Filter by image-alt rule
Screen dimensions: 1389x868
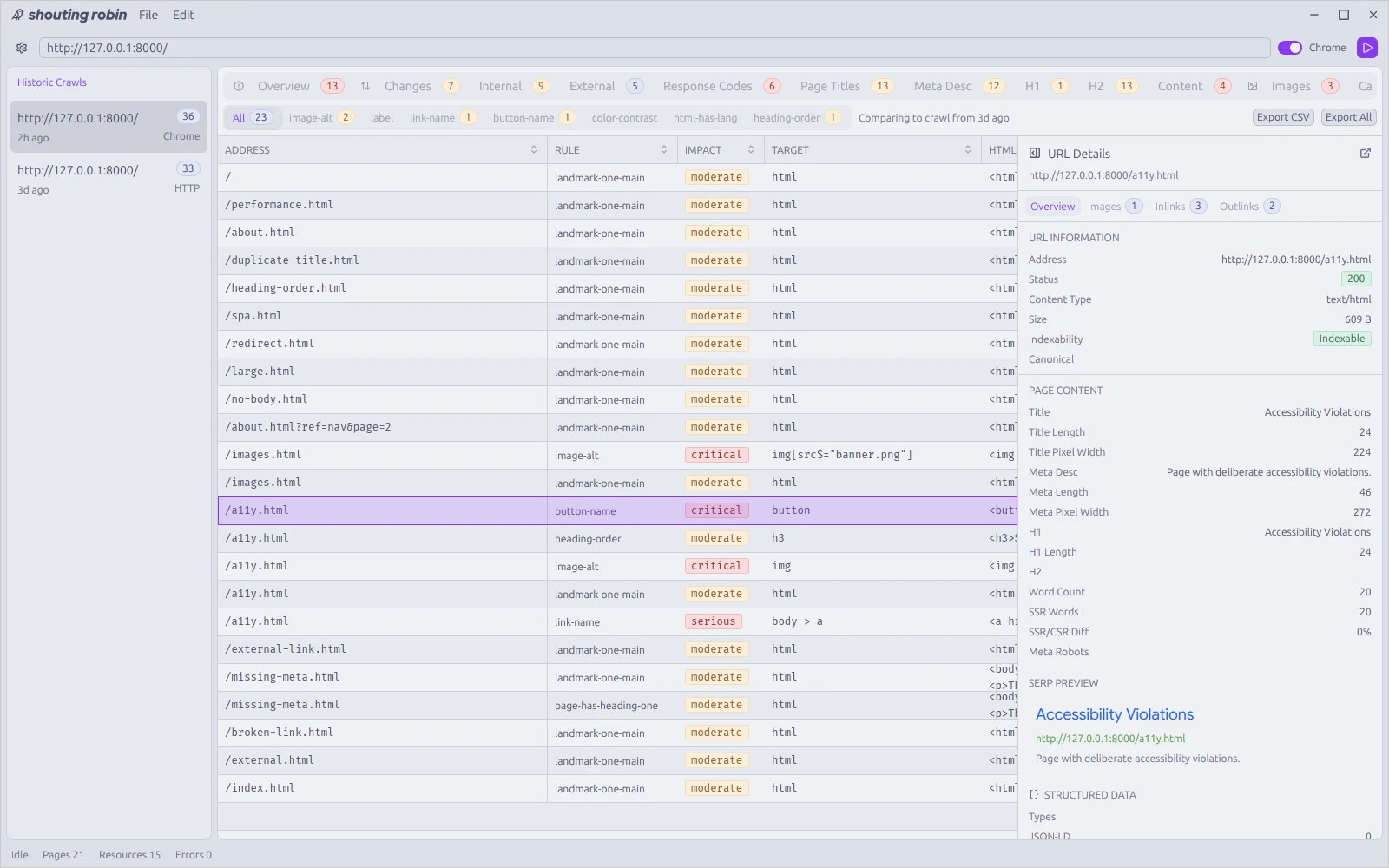coord(321,118)
